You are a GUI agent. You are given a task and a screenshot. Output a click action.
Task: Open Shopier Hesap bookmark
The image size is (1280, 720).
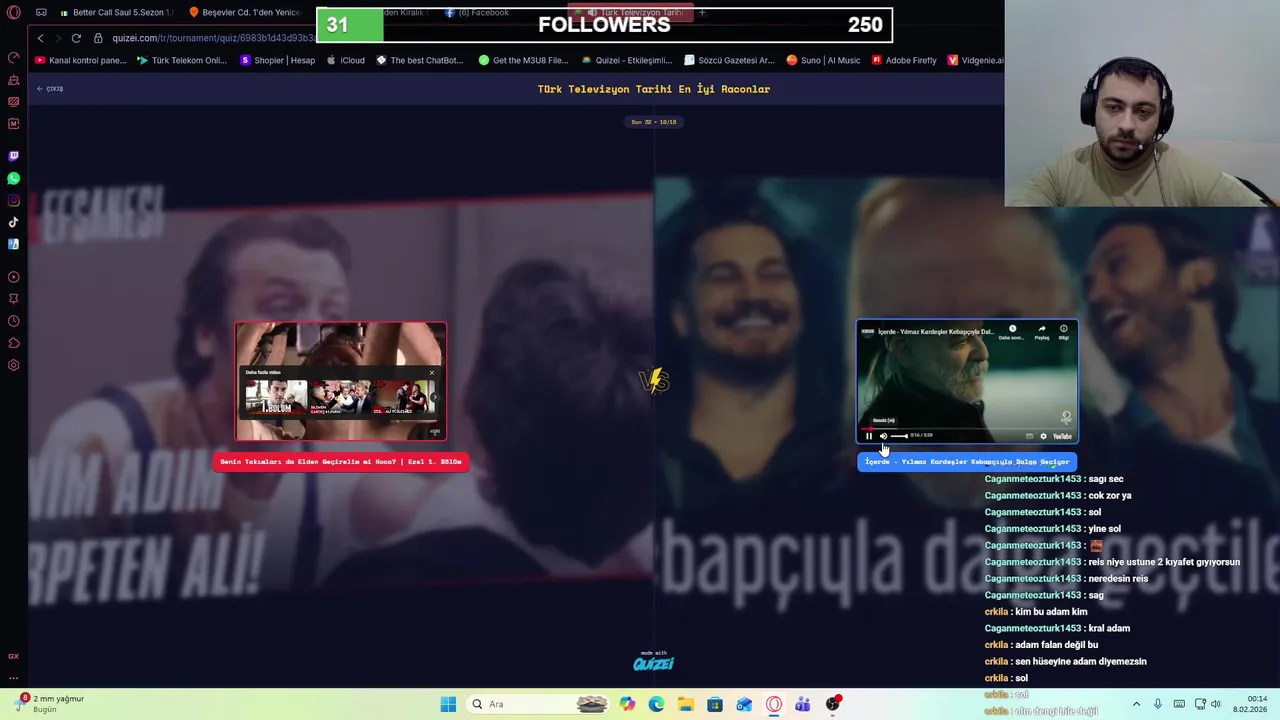coord(277,60)
